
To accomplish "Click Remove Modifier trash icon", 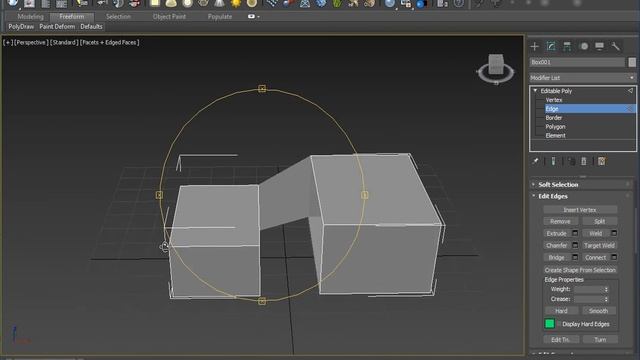I will (x=584, y=162).
